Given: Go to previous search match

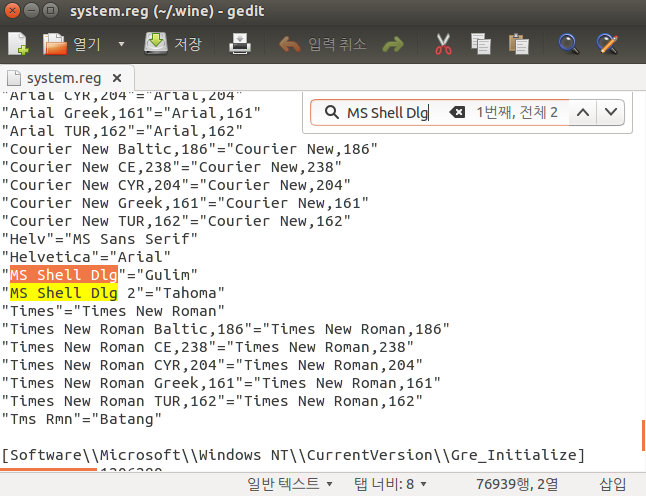Looking at the screenshot, I should [x=583, y=112].
